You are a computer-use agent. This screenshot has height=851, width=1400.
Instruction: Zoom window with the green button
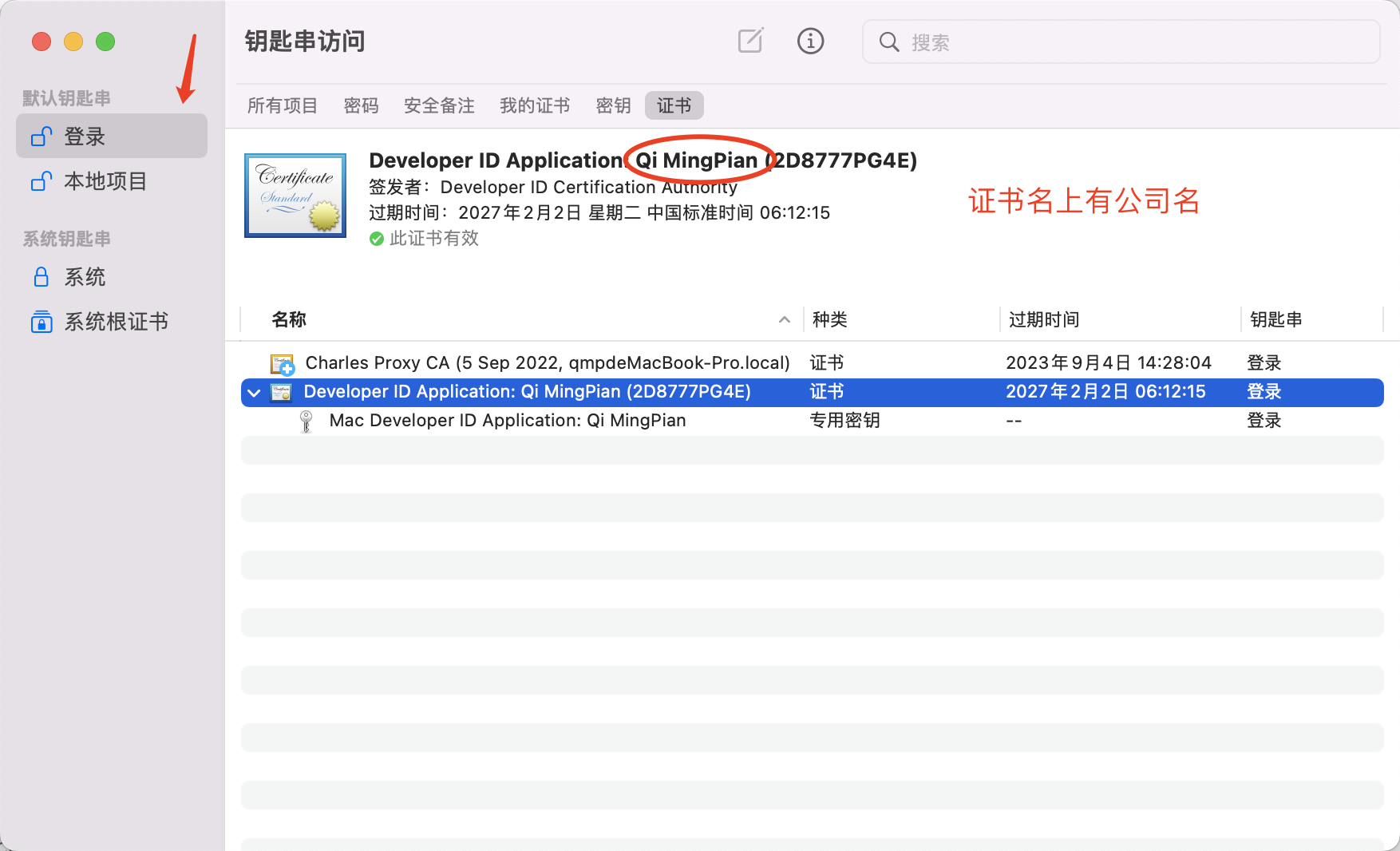(105, 42)
